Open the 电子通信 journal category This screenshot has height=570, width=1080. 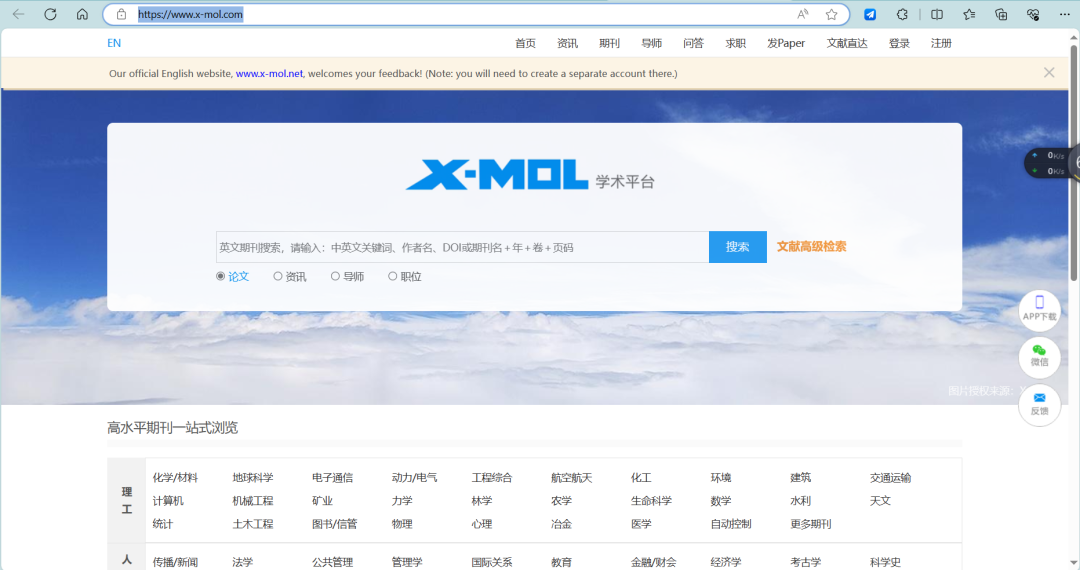pyautogui.click(x=333, y=478)
